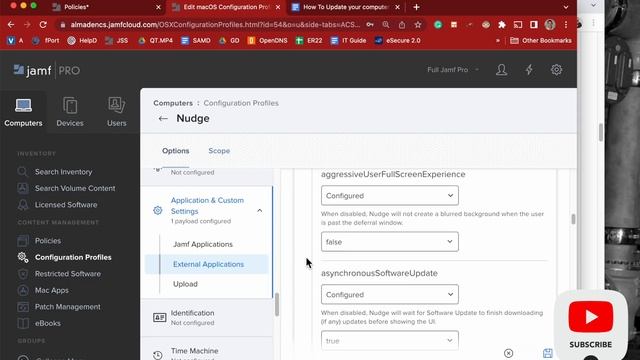Open the dropdown showing false
Viewport: 640px width, 360px height.
389,242
